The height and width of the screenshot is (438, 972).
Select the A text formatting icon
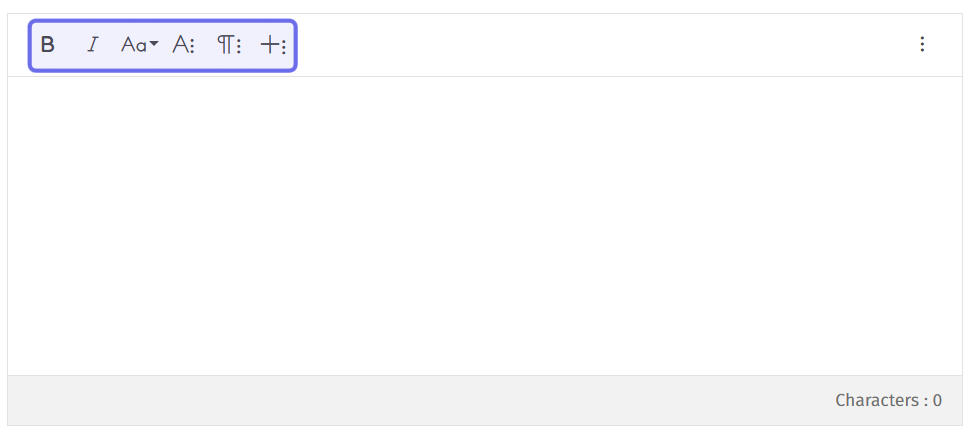click(x=183, y=45)
